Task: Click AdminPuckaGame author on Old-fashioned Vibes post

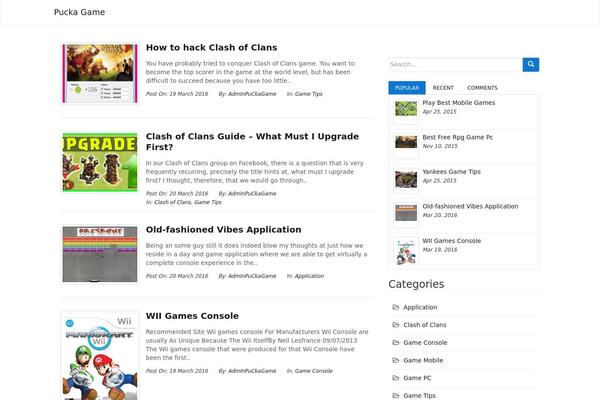Action: pyautogui.click(x=252, y=276)
